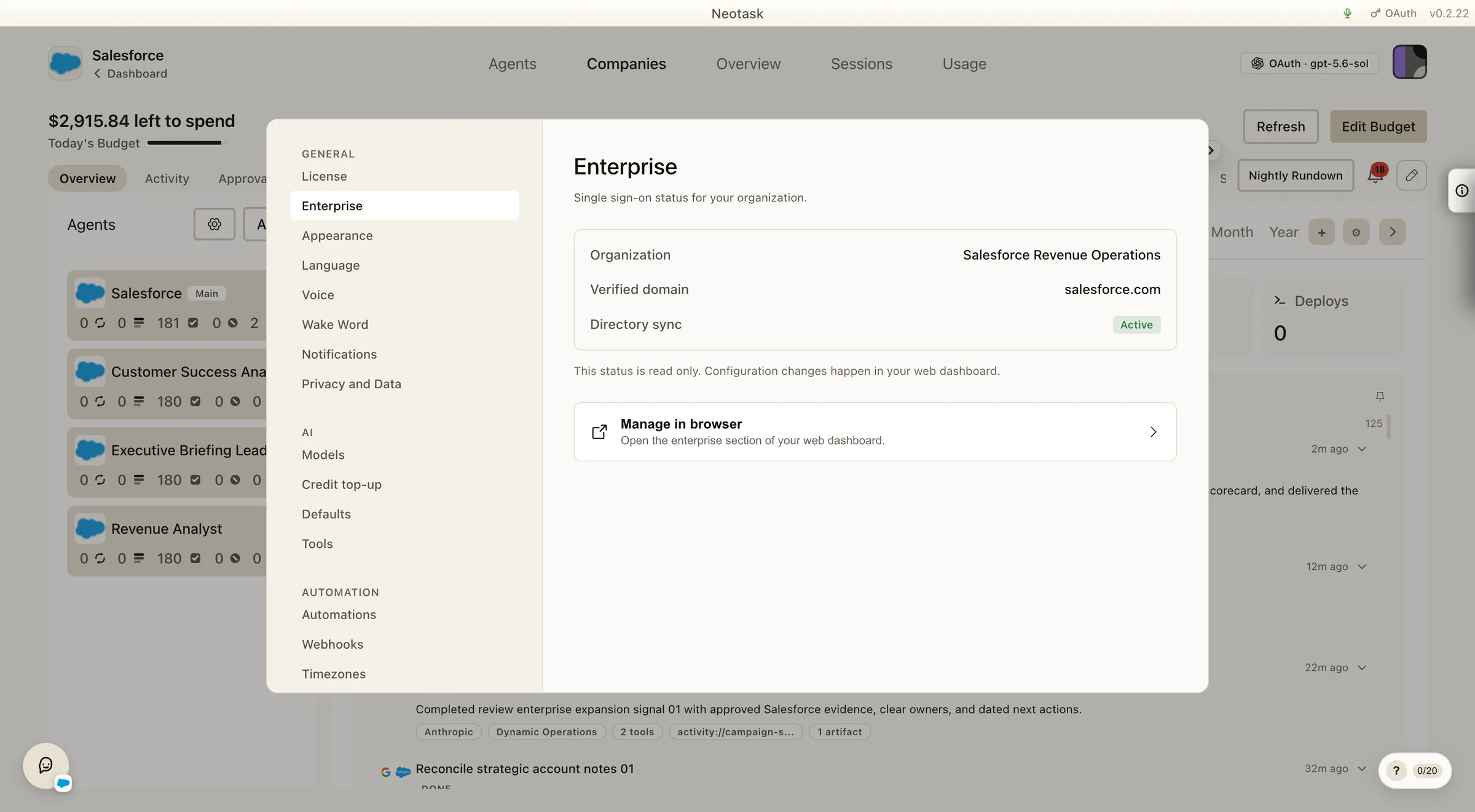The width and height of the screenshot is (1475, 812).
Task: Click the plus icon next to Year
Action: (x=1321, y=232)
